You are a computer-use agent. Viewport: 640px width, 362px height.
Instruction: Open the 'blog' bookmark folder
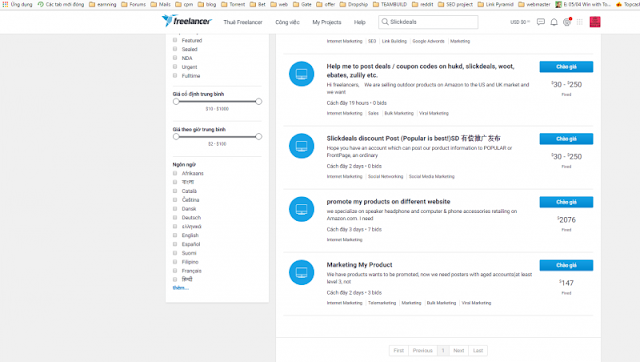(207, 4)
